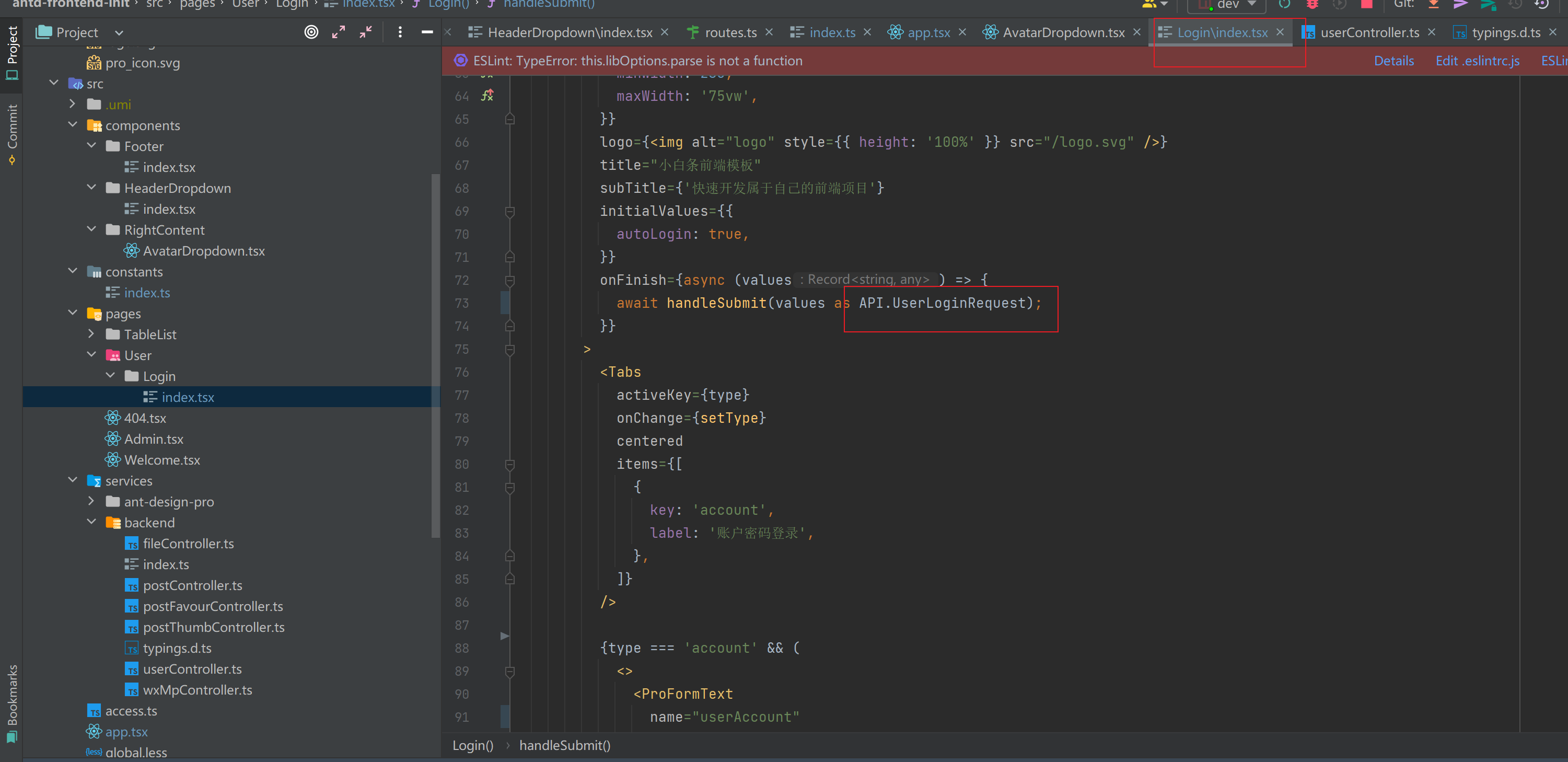The height and width of the screenshot is (762, 1568).
Task: Collapse the HeaderDropdown folder
Action: coord(91,188)
